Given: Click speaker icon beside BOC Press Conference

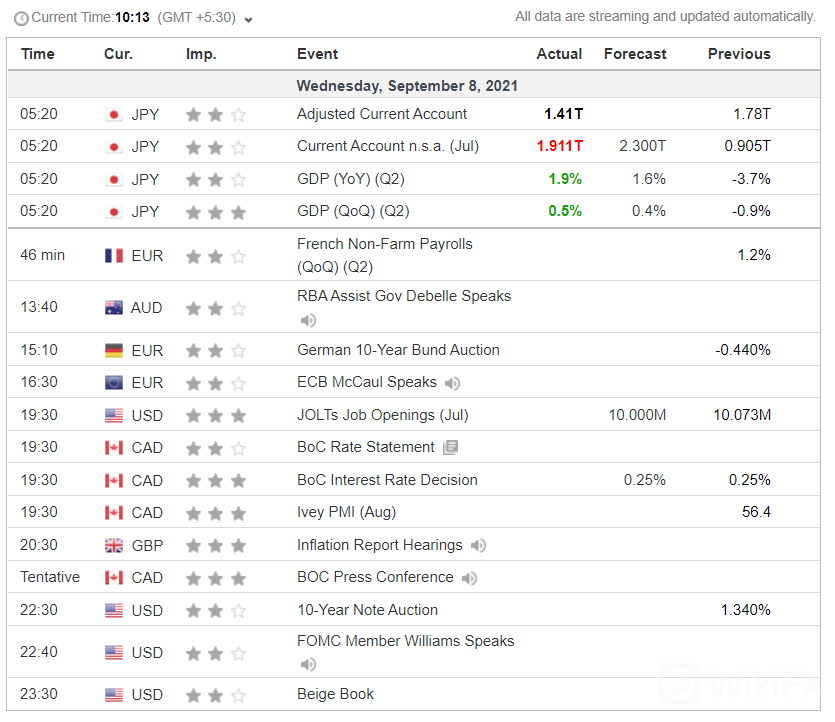Looking at the screenshot, I should [469, 578].
